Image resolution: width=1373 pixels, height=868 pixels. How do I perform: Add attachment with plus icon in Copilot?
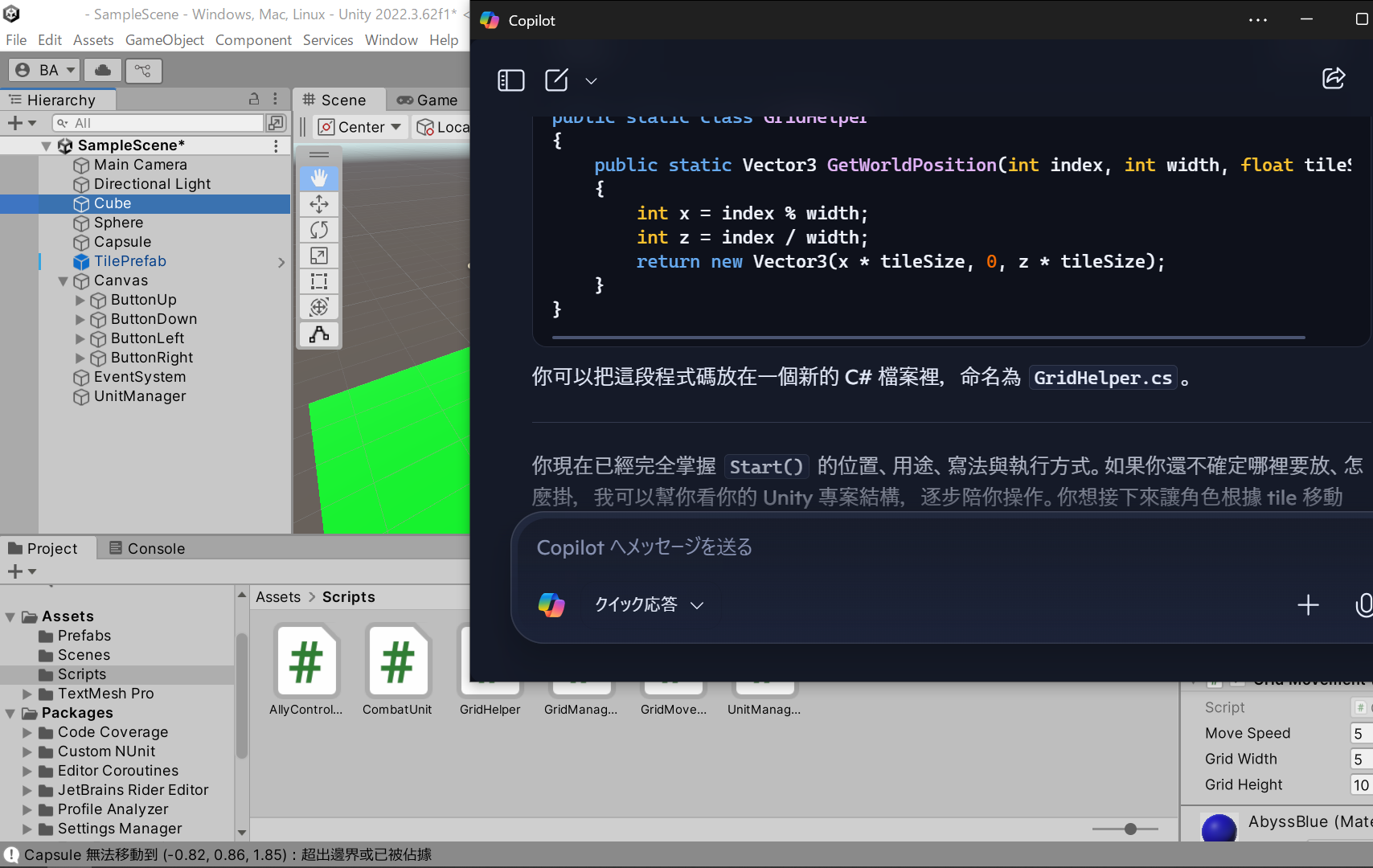tap(1309, 605)
